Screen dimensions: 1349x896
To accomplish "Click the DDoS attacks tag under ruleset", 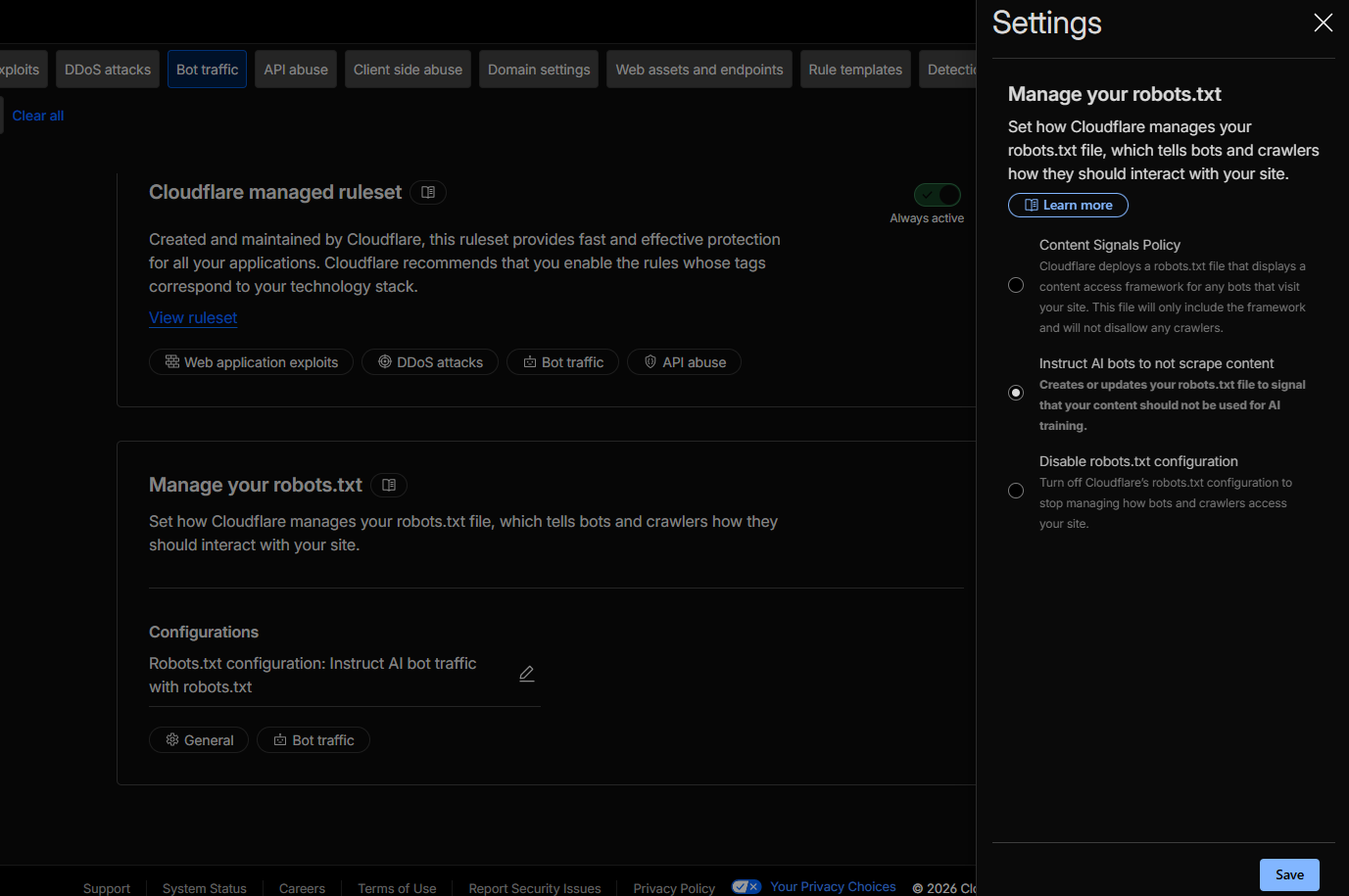I will point(430,362).
